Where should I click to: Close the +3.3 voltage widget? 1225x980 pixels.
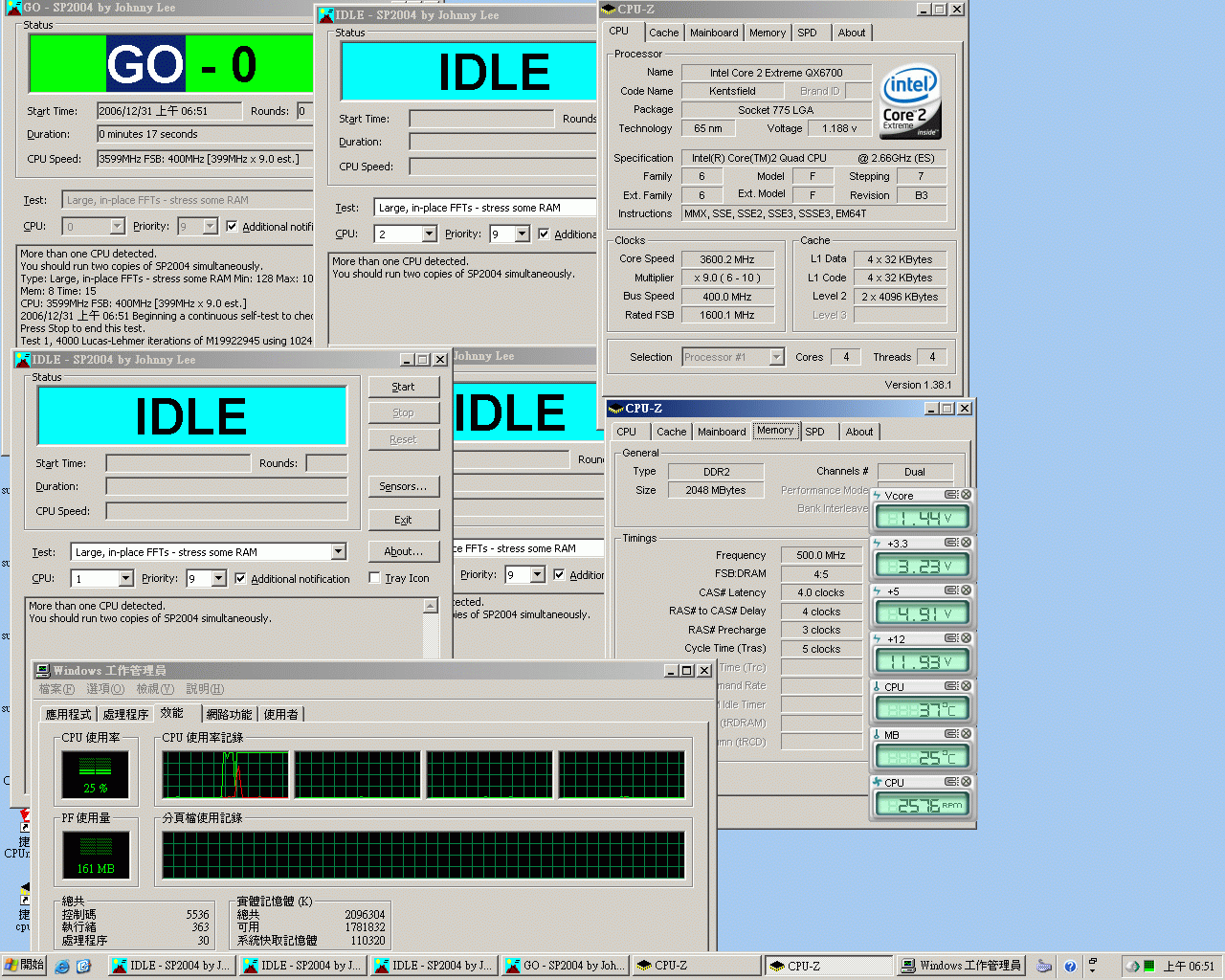tap(966, 543)
